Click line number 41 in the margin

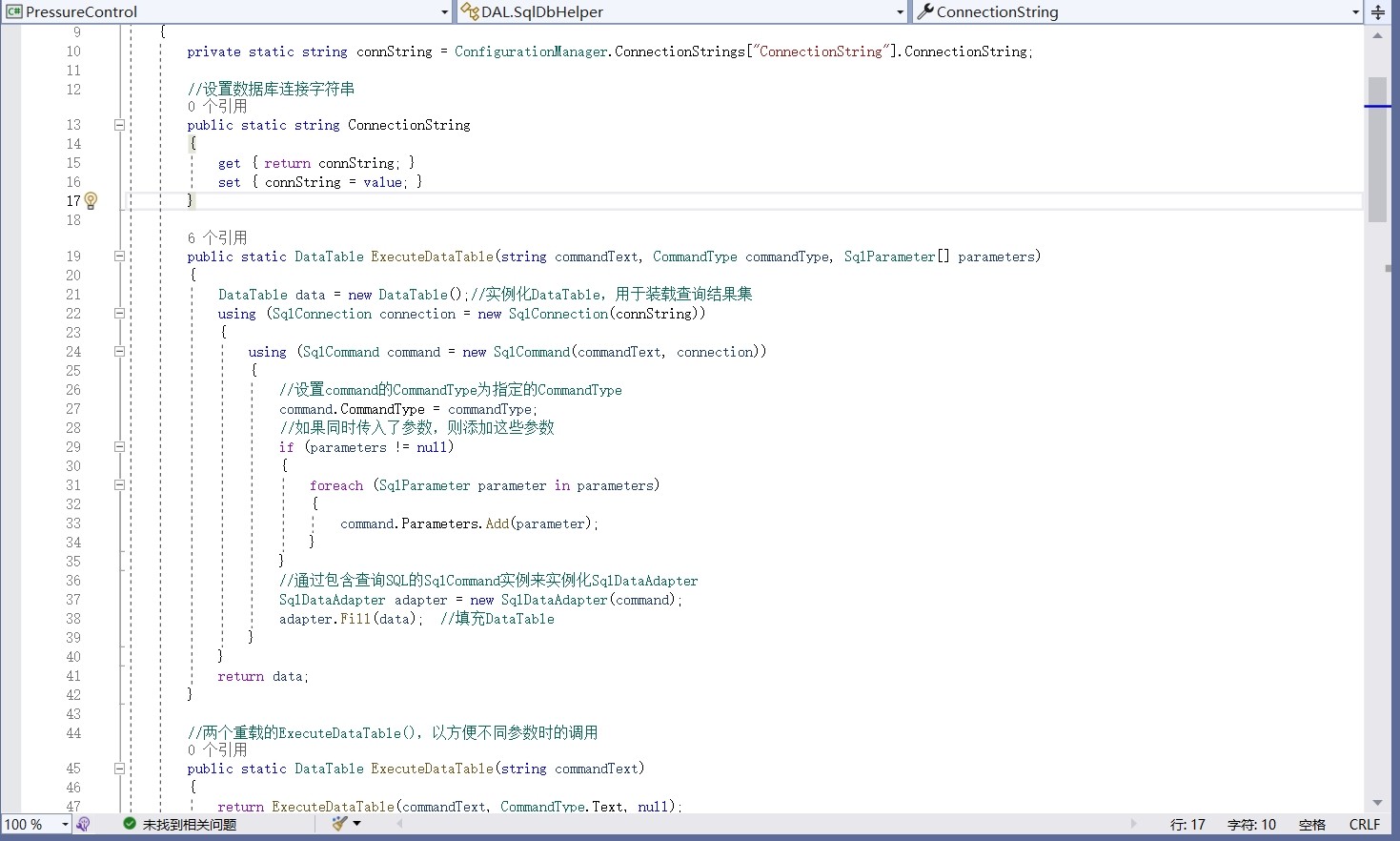click(x=73, y=676)
